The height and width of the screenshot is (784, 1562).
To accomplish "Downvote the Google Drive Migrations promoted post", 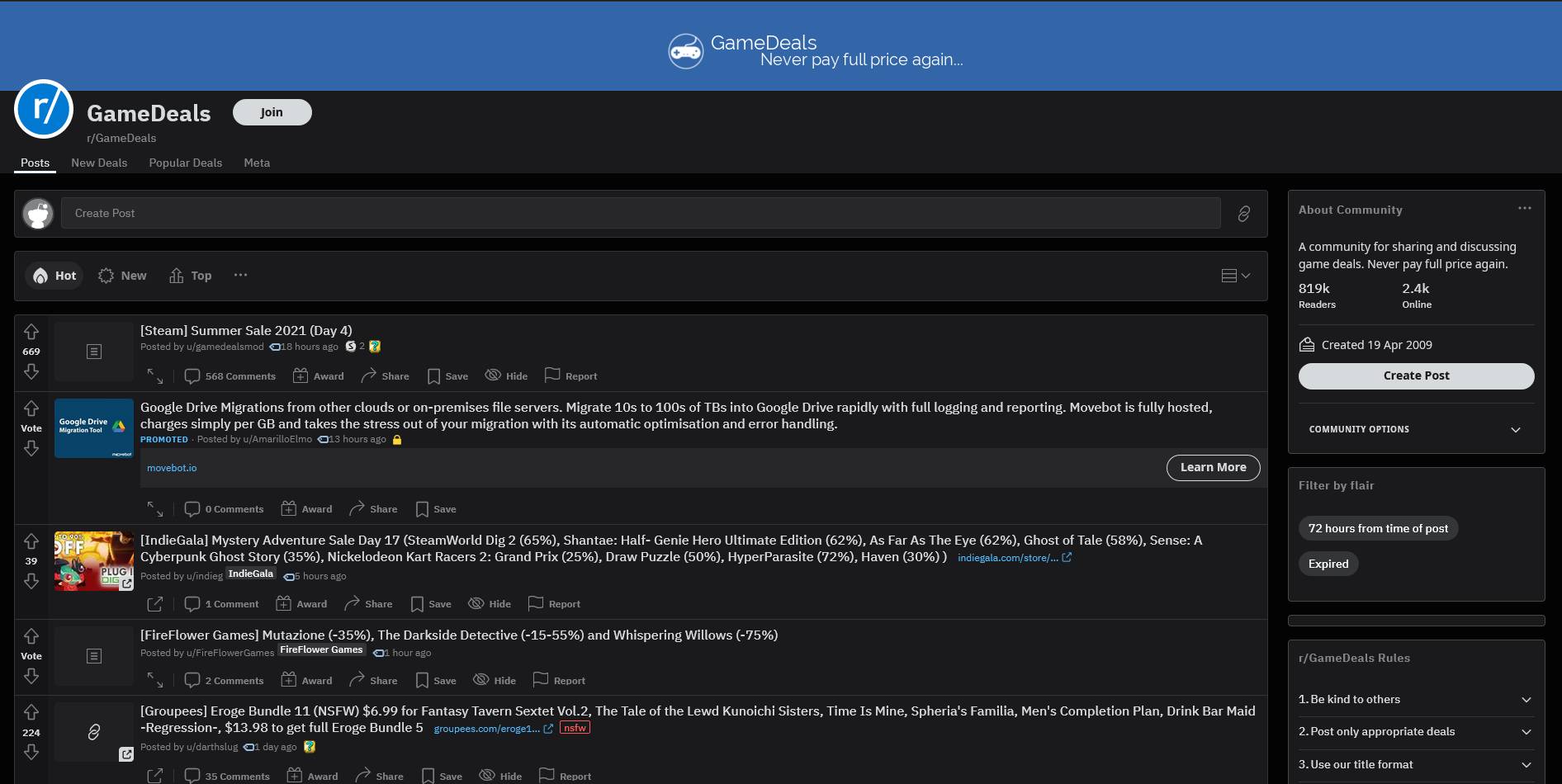I will coord(31,448).
